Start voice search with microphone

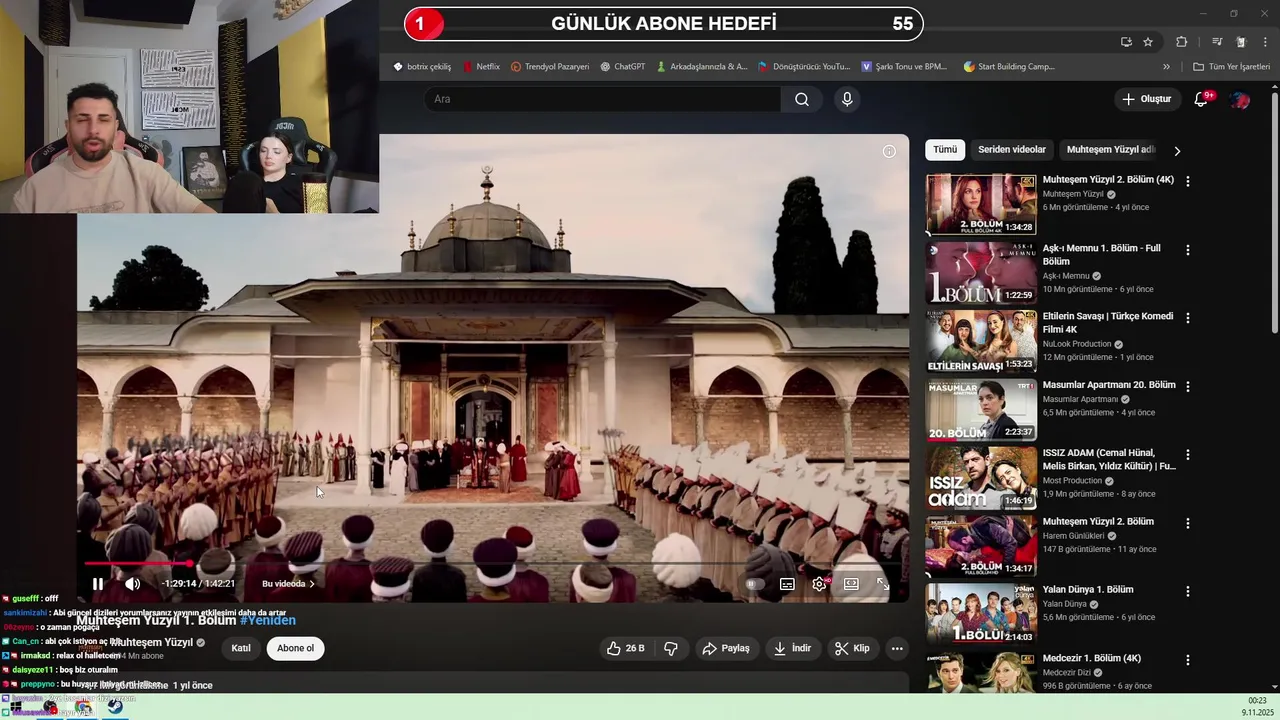click(847, 99)
